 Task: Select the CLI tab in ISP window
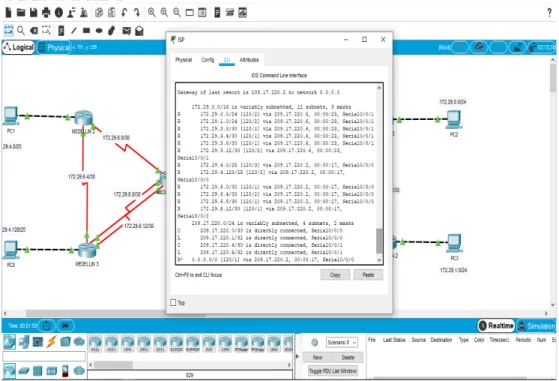[x=227, y=60]
